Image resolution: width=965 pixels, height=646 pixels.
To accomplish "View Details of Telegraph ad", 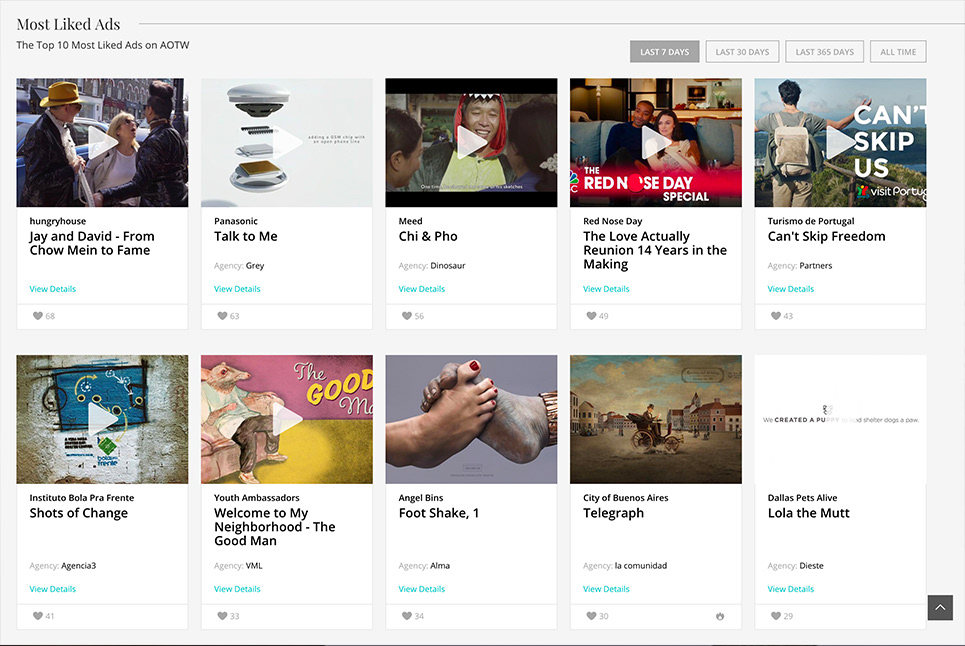I will 606,589.
